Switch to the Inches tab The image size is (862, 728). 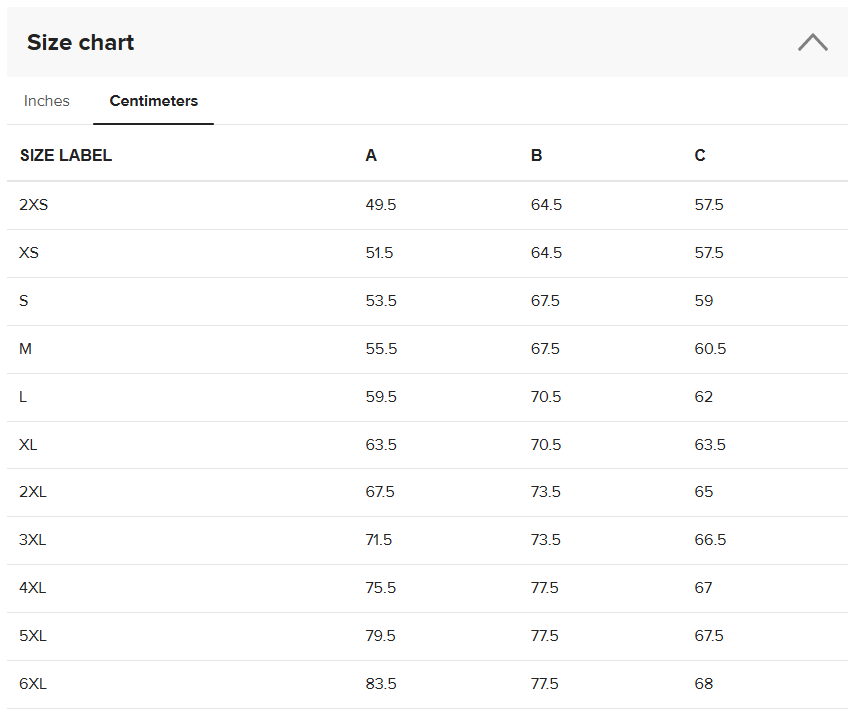[x=47, y=101]
